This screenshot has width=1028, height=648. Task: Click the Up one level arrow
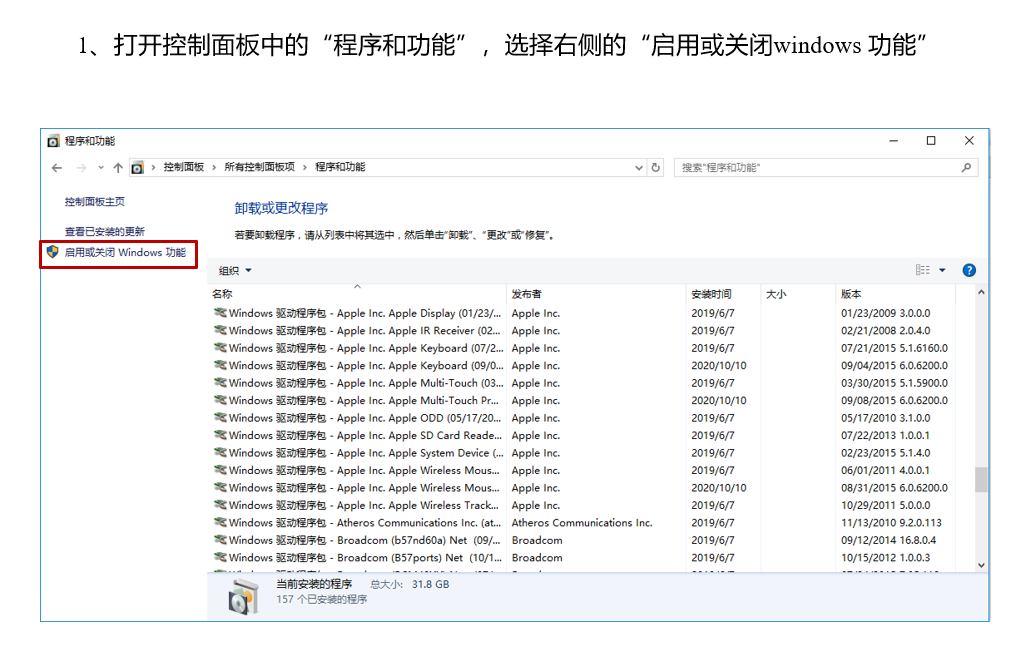[120, 167]
